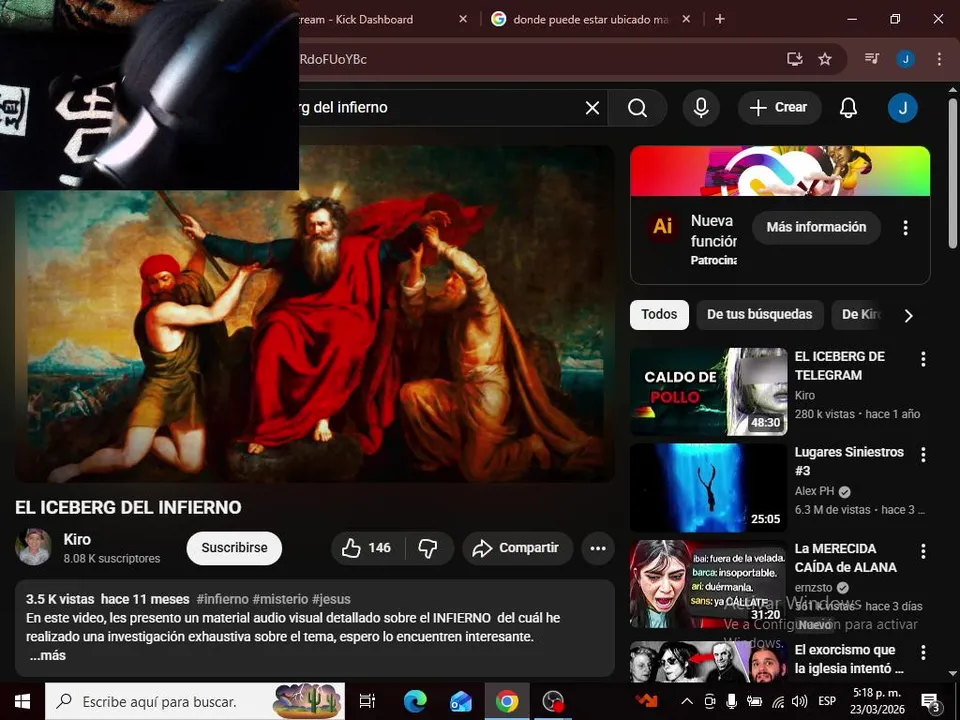The height and width of the screenshot is (720, 960).
Task: Open Task View on the taskbar
Action: 367,702
